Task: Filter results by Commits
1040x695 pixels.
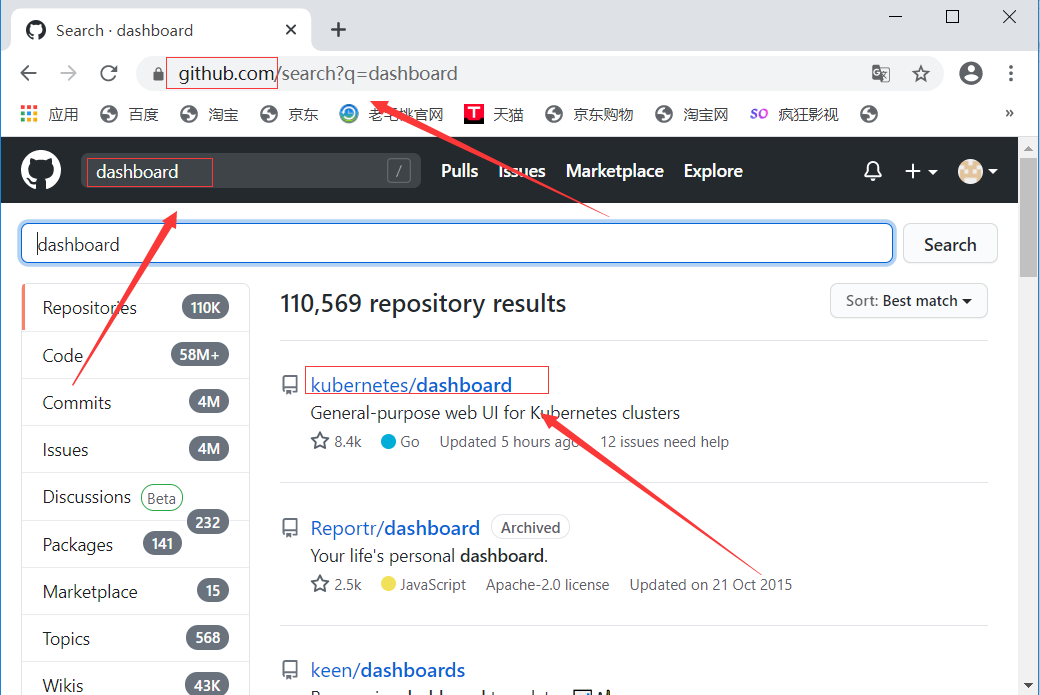Action: pyautogui.click(x=76, y=402)
